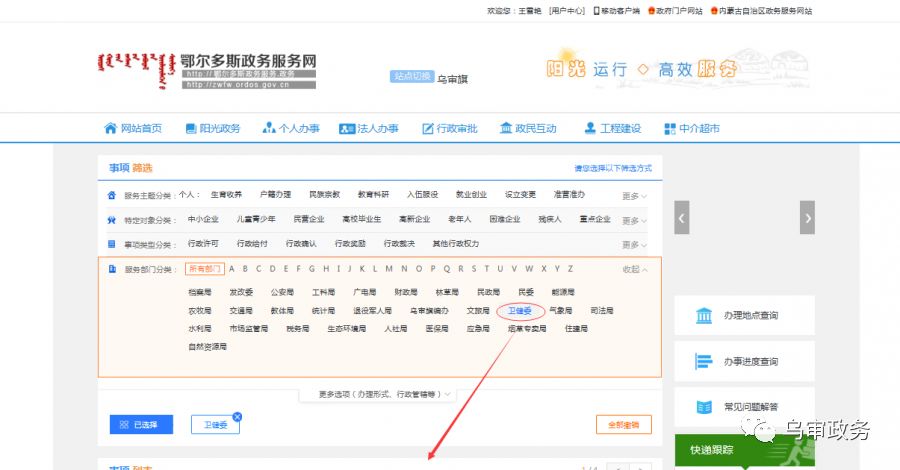The height and width of the screenshot is (470, 900).
Task: Open the 中介超市 tab
Action: pyautogui.click(x=692, y=129)
